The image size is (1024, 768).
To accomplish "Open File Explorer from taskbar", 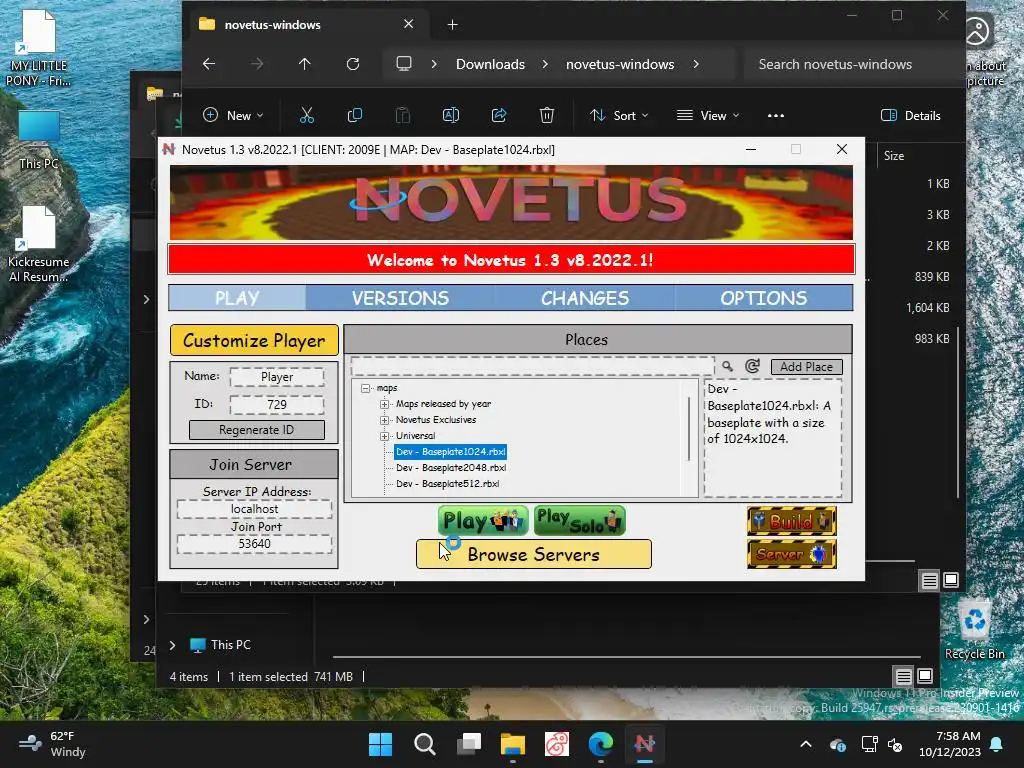I will point(513,744).
